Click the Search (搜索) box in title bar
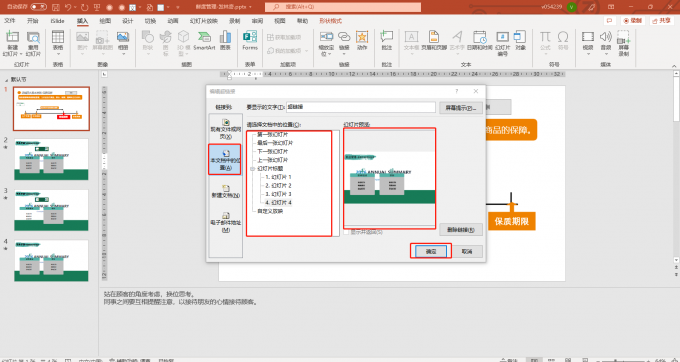This screenshot has height=362, width=680. [343, 7]
